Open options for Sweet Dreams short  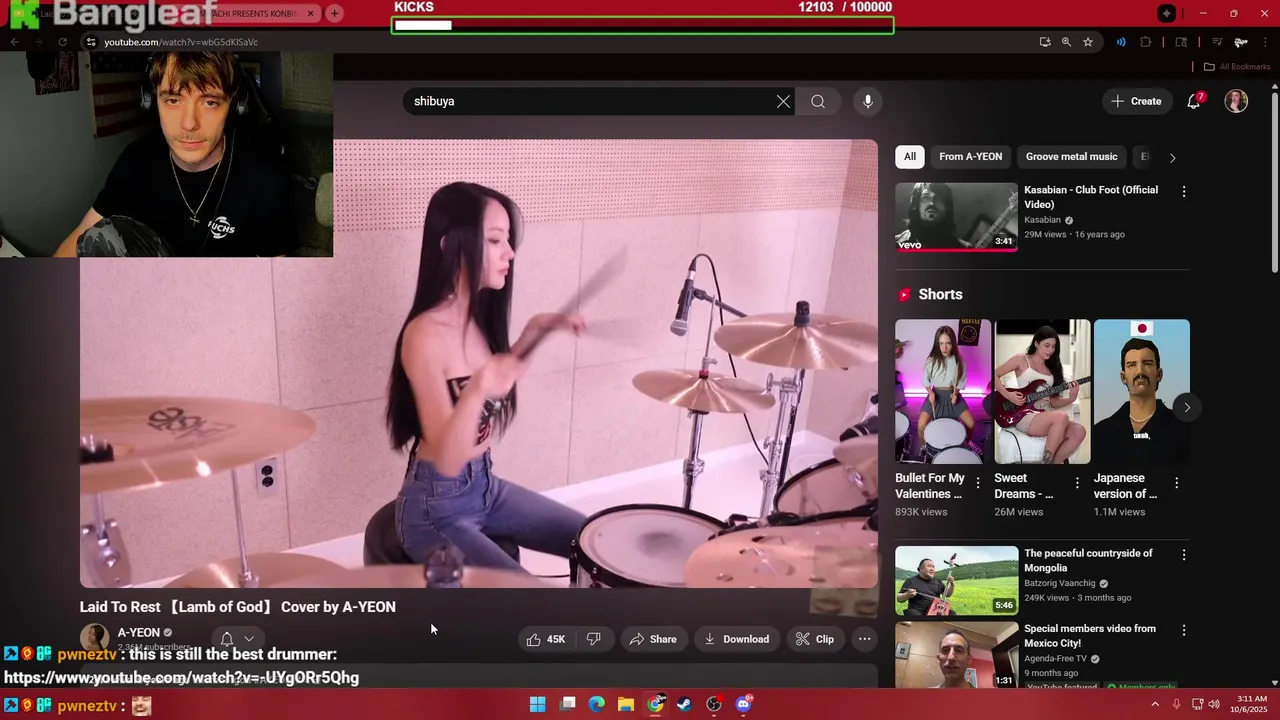pos(1077,483)
